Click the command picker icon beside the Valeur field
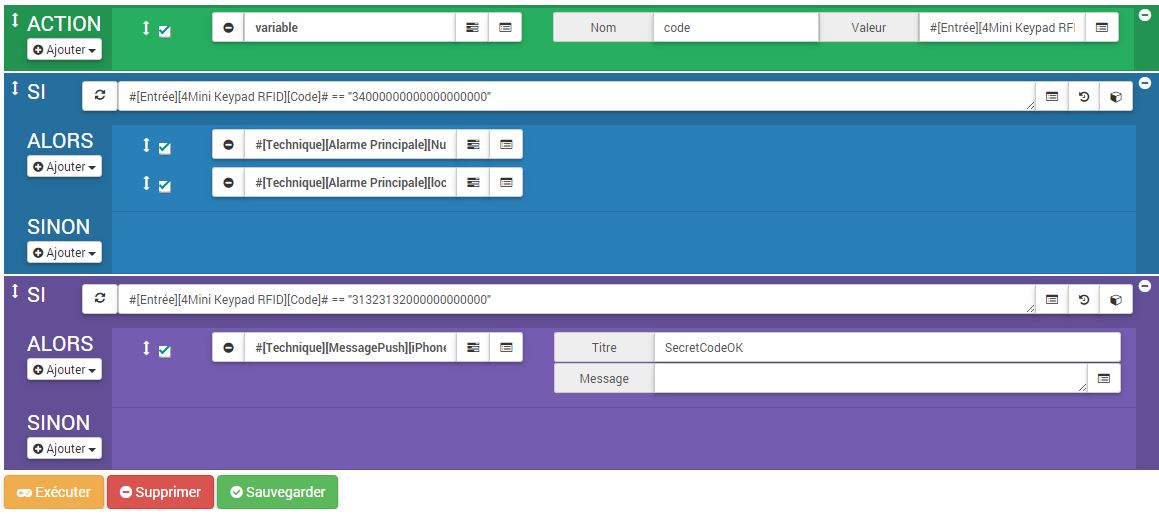1159x514 pixels. pos(1101,27)
